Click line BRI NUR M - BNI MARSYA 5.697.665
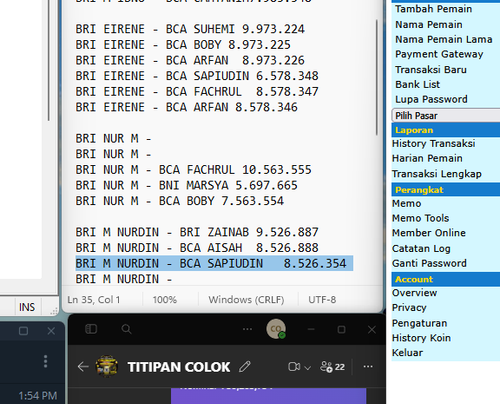The width and height of the screenshot is (500, 404). tap(186, 185)
